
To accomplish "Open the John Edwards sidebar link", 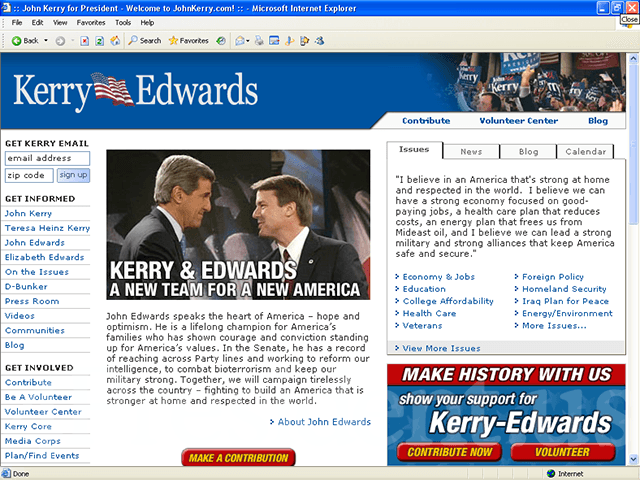I will click(35, 243).
